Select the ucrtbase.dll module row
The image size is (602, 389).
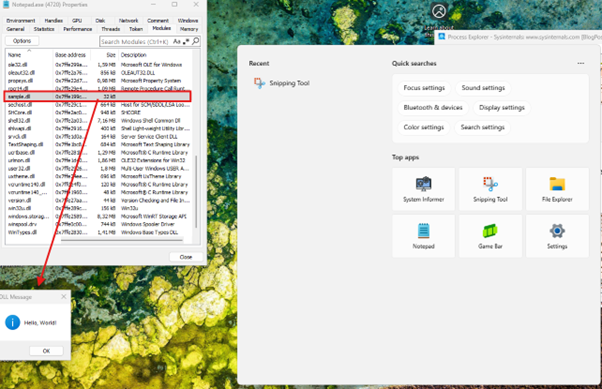99,152
